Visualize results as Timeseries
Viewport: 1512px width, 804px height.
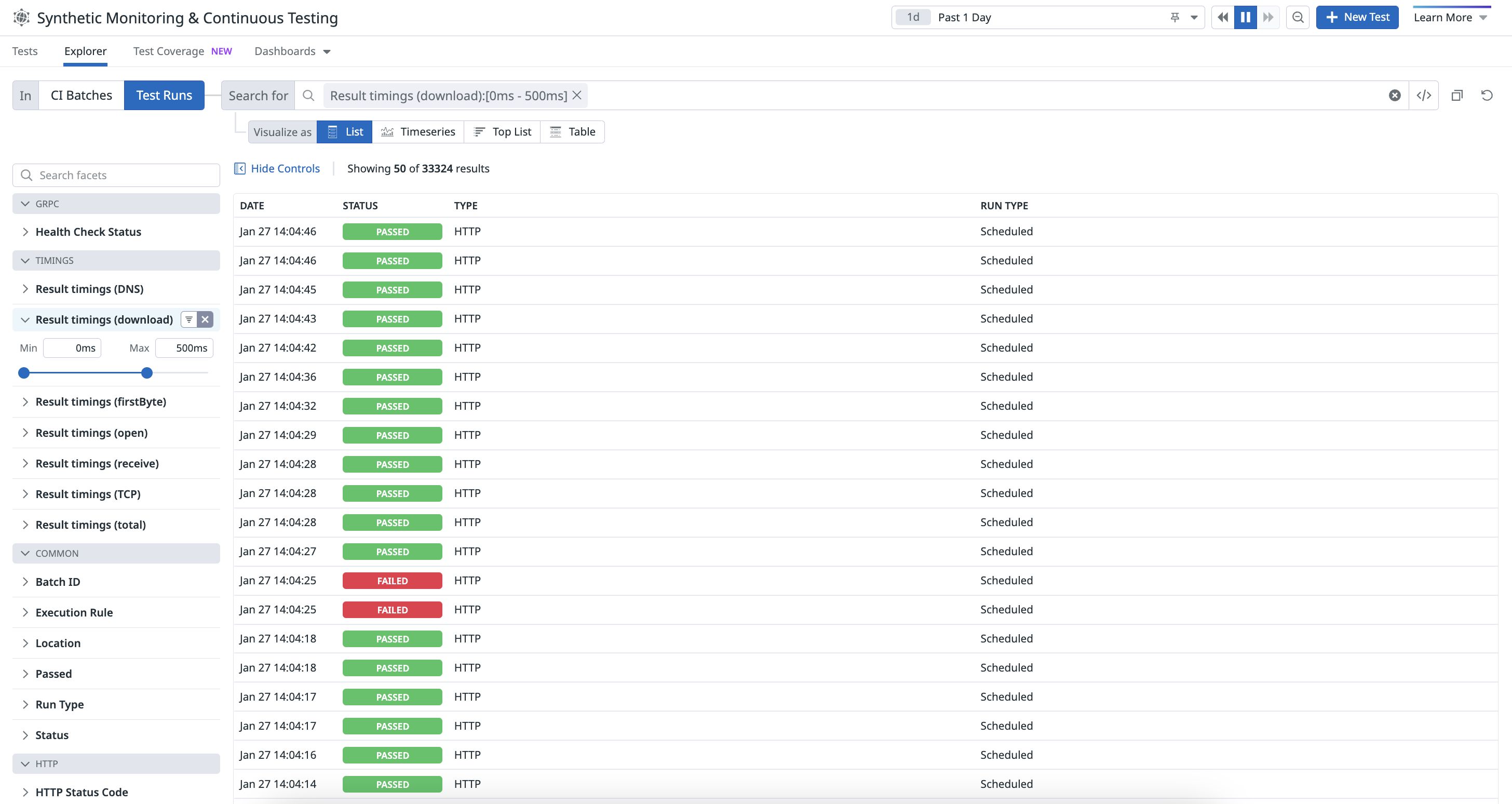[x=418, y=131]
